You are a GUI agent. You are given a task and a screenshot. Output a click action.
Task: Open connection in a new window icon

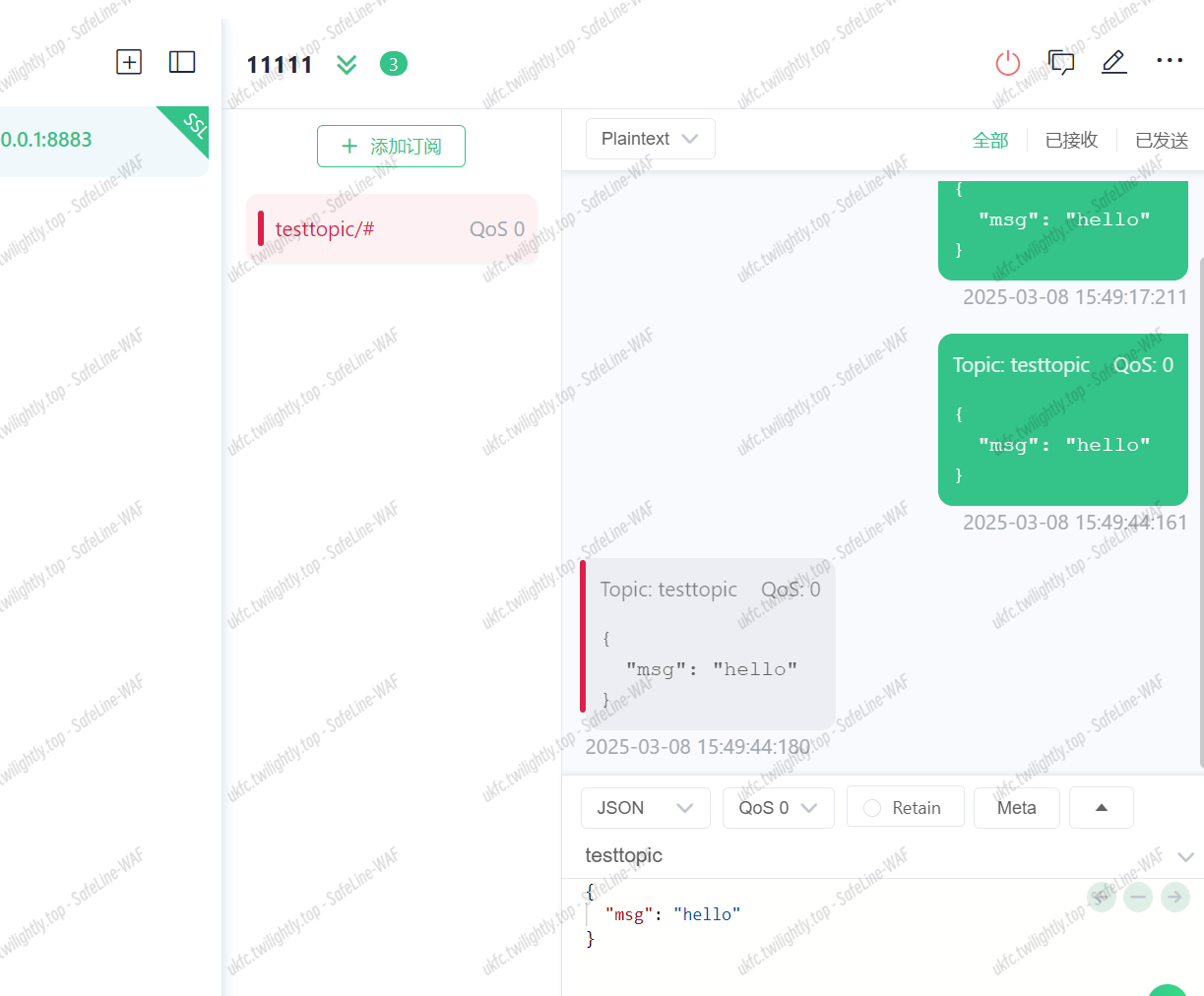(x=1060, y=63)
